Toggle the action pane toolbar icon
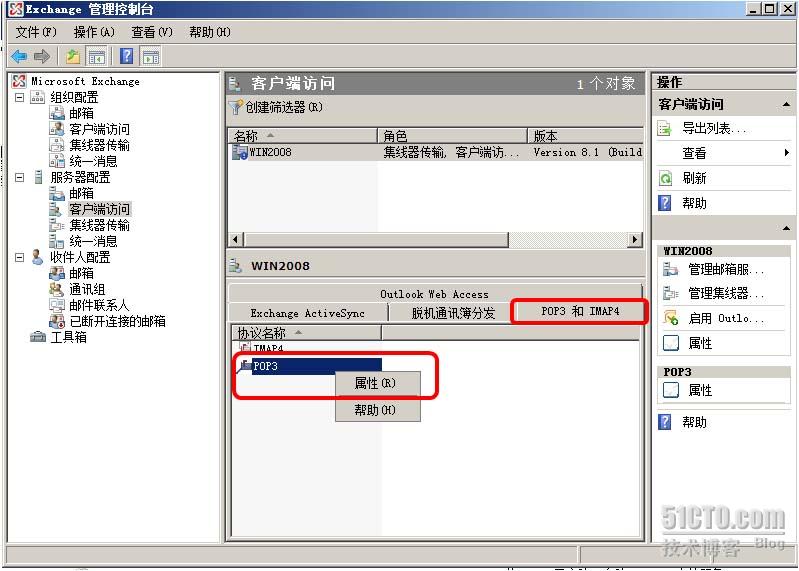 (x=151, y=56)
